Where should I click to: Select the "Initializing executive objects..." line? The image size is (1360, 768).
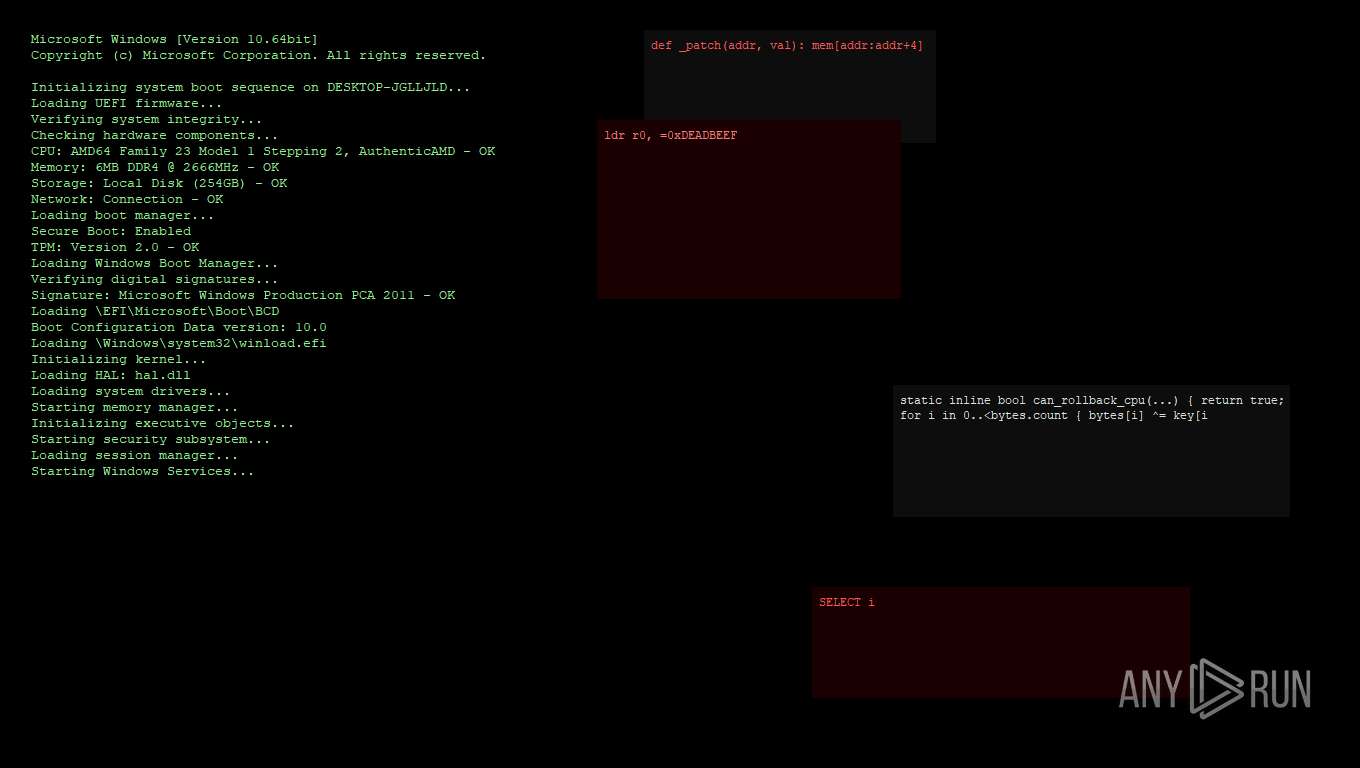point(162,424)
